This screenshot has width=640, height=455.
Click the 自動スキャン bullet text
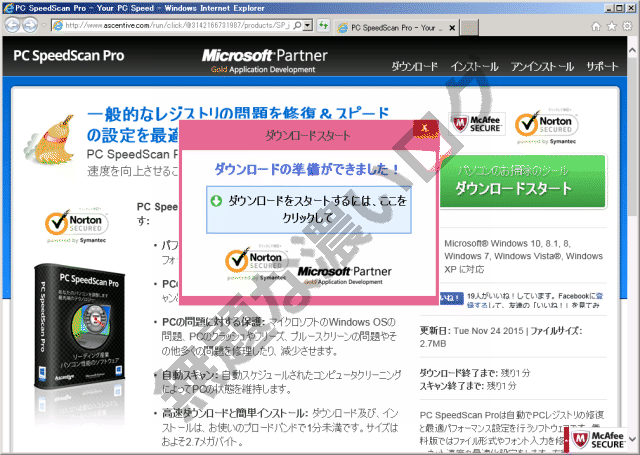click(x=281, y=382)
